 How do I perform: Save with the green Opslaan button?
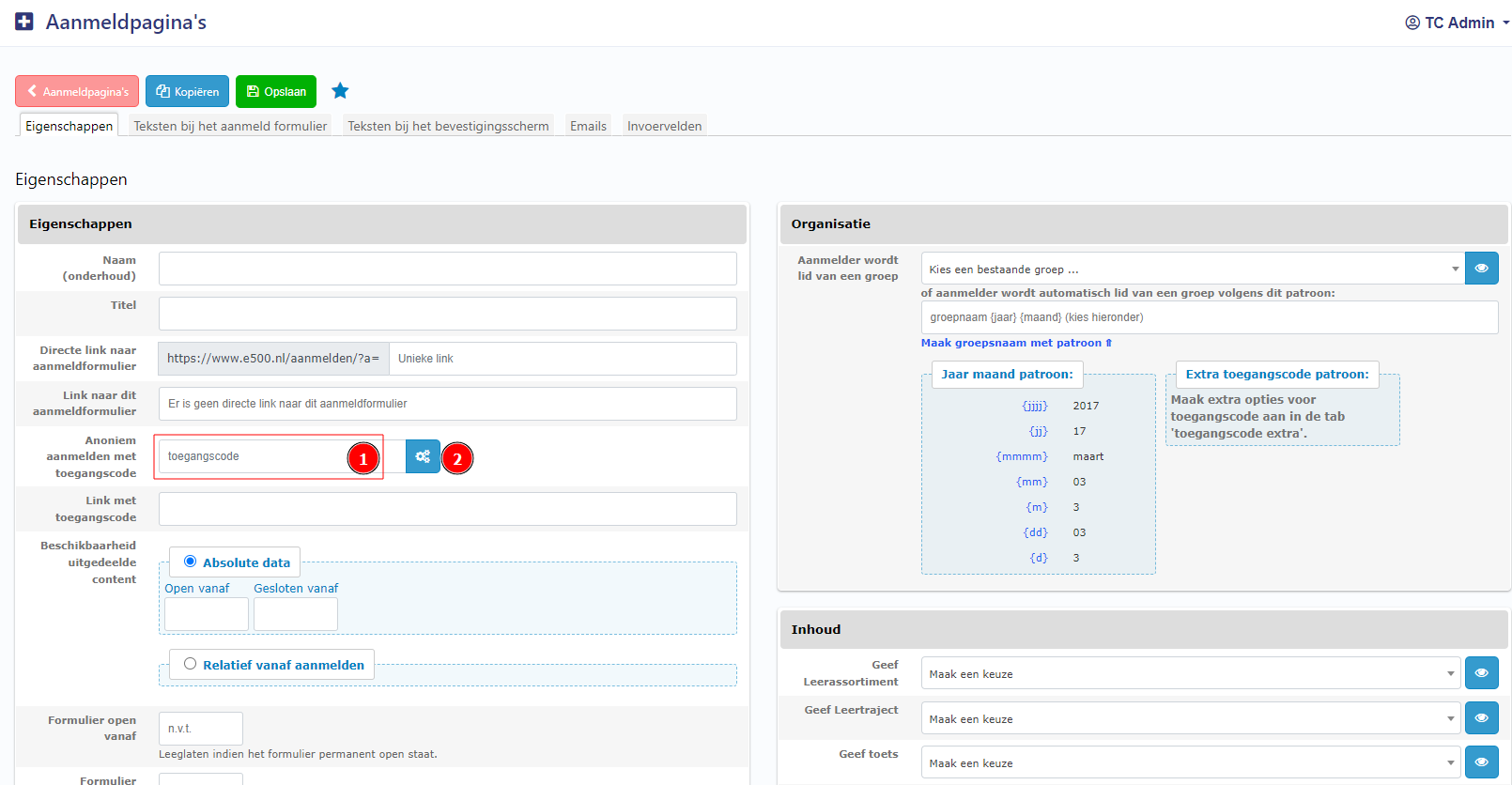pyautogui.click(x=276, y=91)
